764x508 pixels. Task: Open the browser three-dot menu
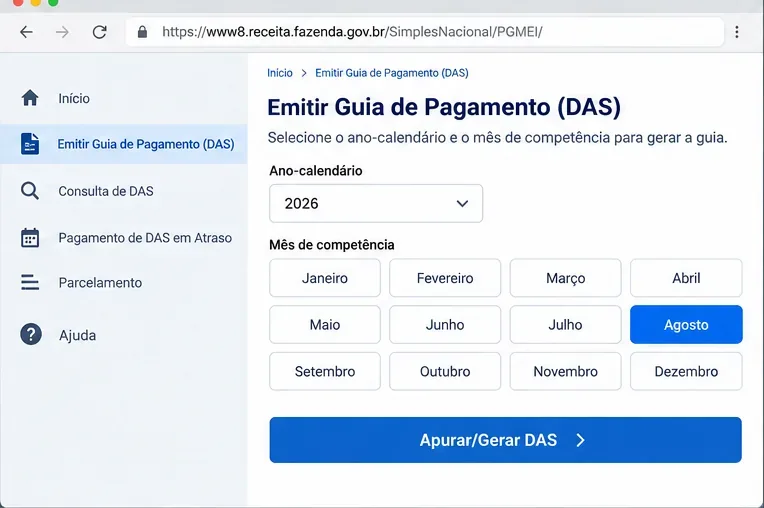tap(737, 32)
